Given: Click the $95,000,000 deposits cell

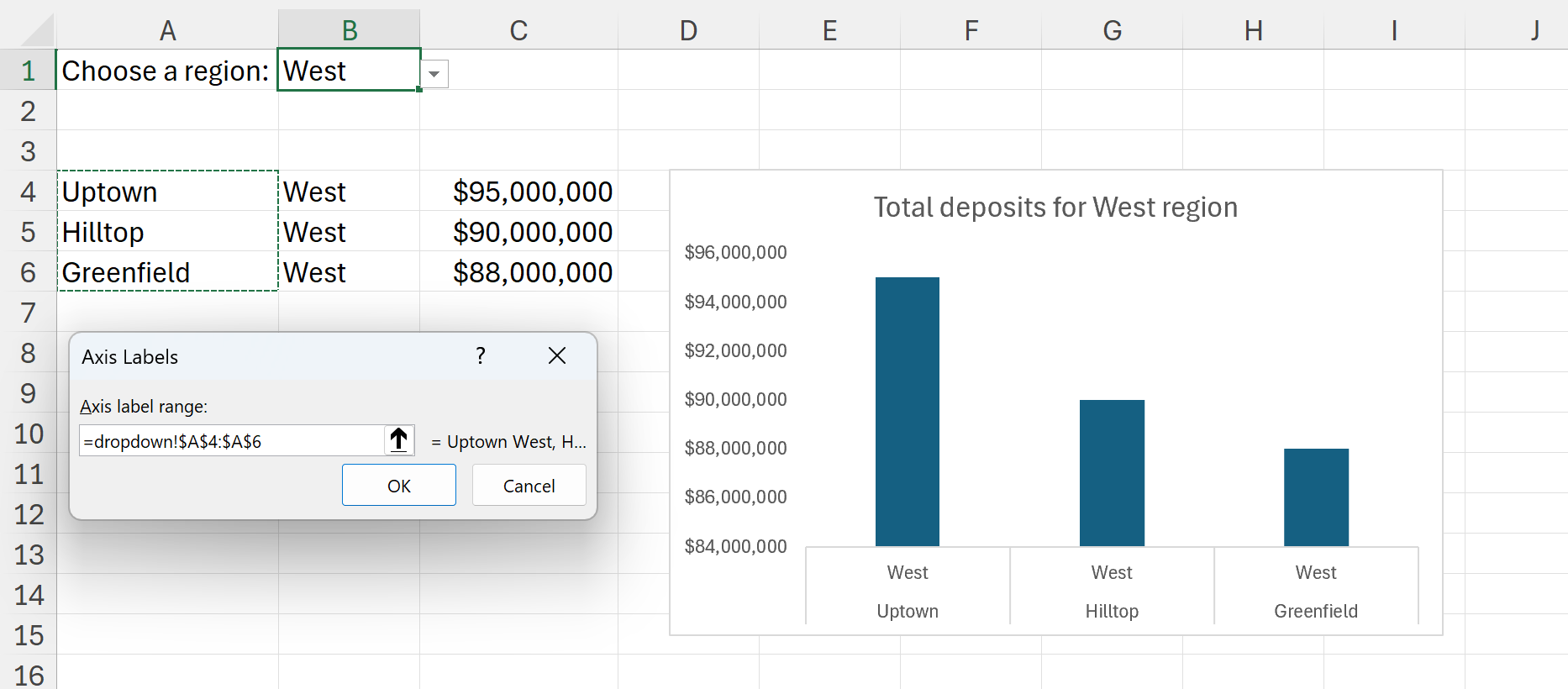Looking at the screenshot, I should (x=518, y=192).
